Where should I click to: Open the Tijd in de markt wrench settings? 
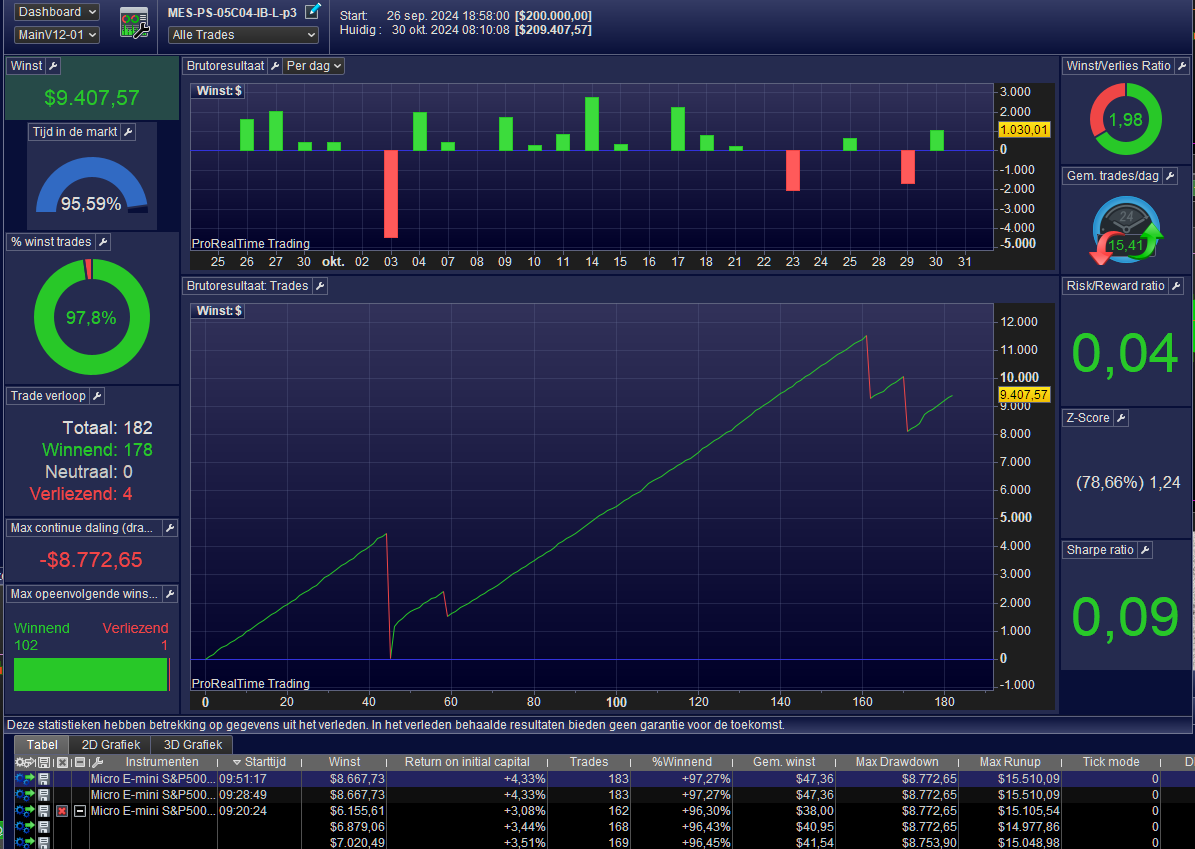128,132
